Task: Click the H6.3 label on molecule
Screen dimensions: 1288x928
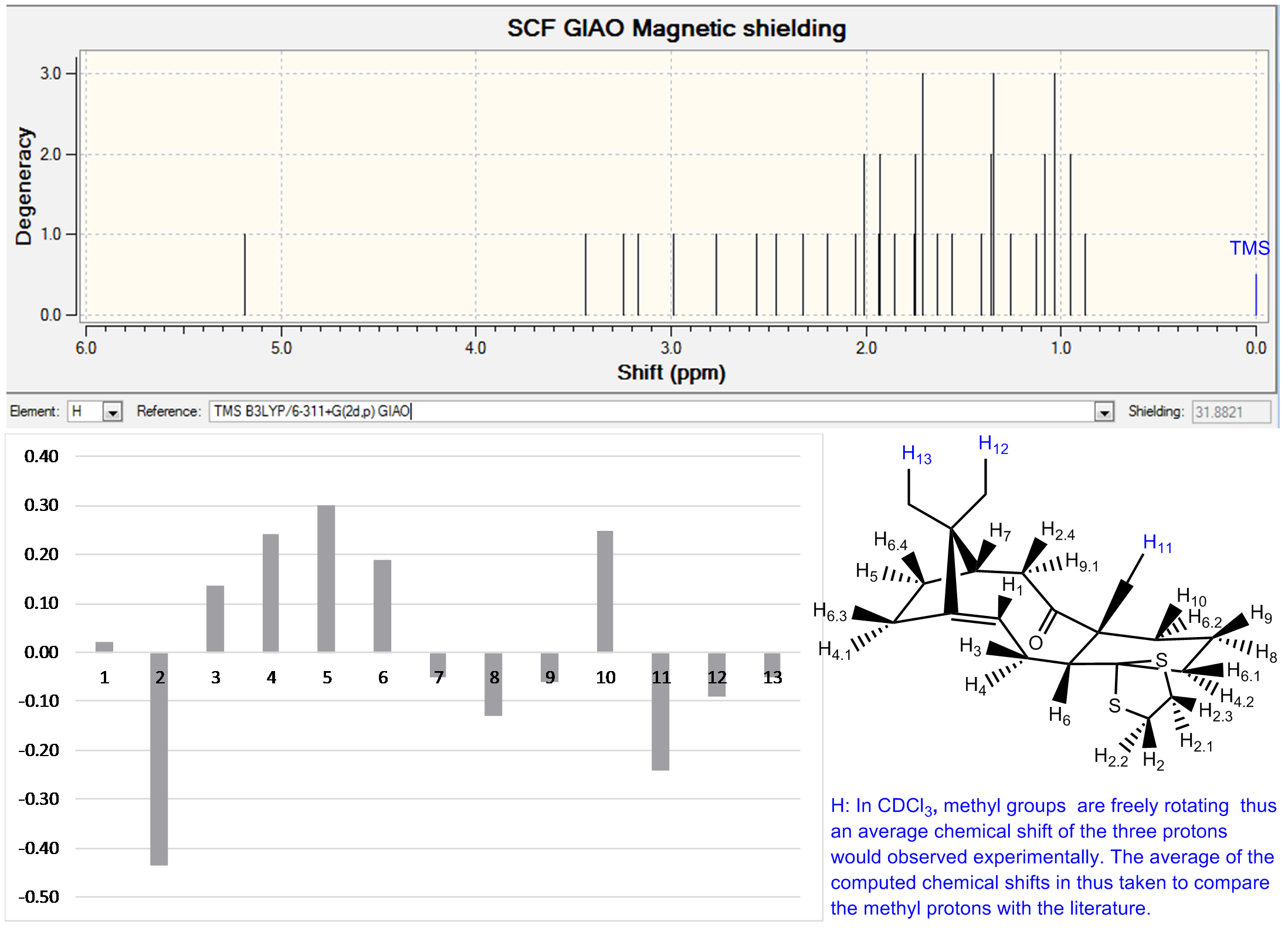Action: pyautogui.click(x=829, y=612)
